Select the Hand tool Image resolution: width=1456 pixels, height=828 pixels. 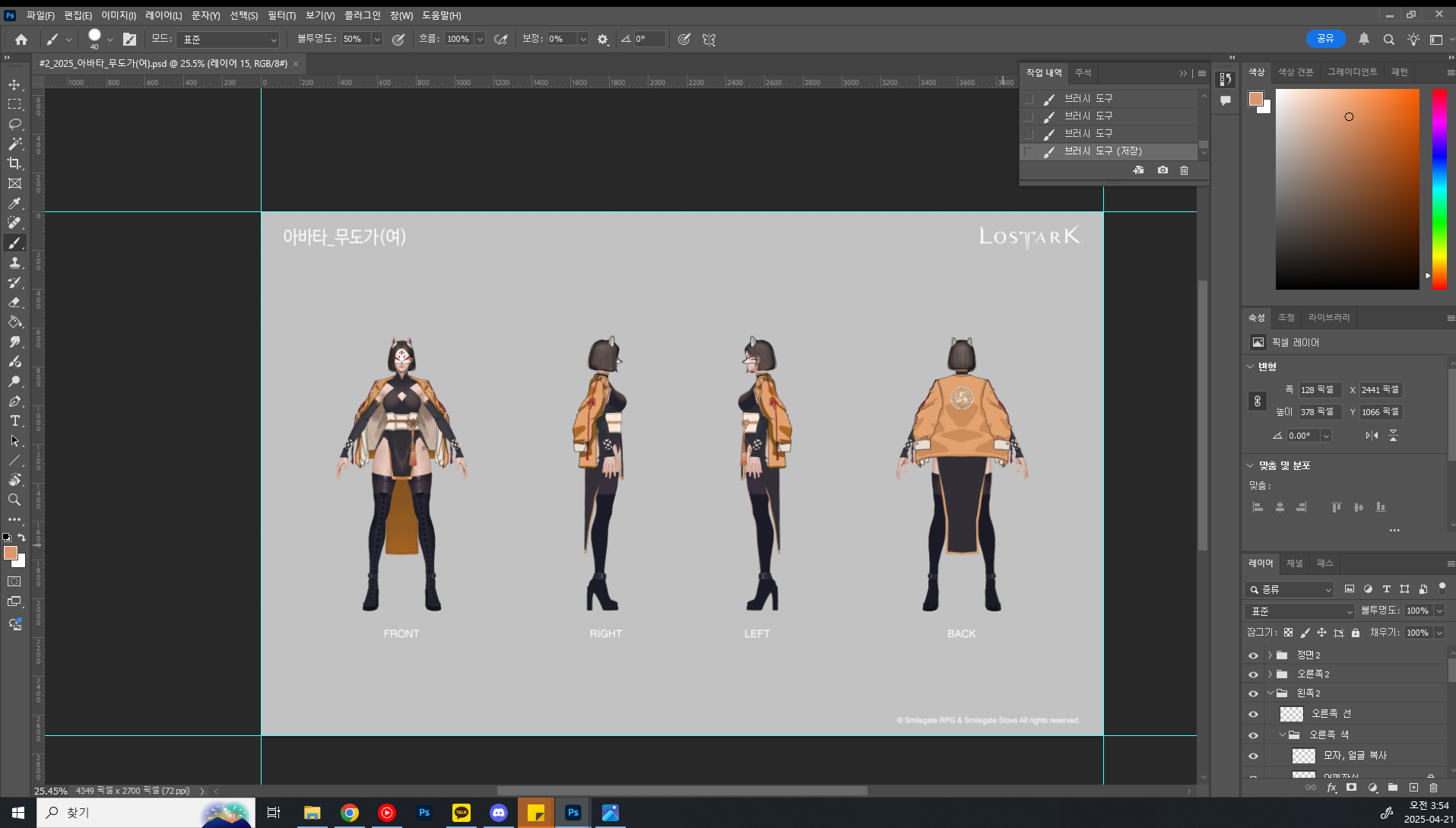click(x=14, y=480)
